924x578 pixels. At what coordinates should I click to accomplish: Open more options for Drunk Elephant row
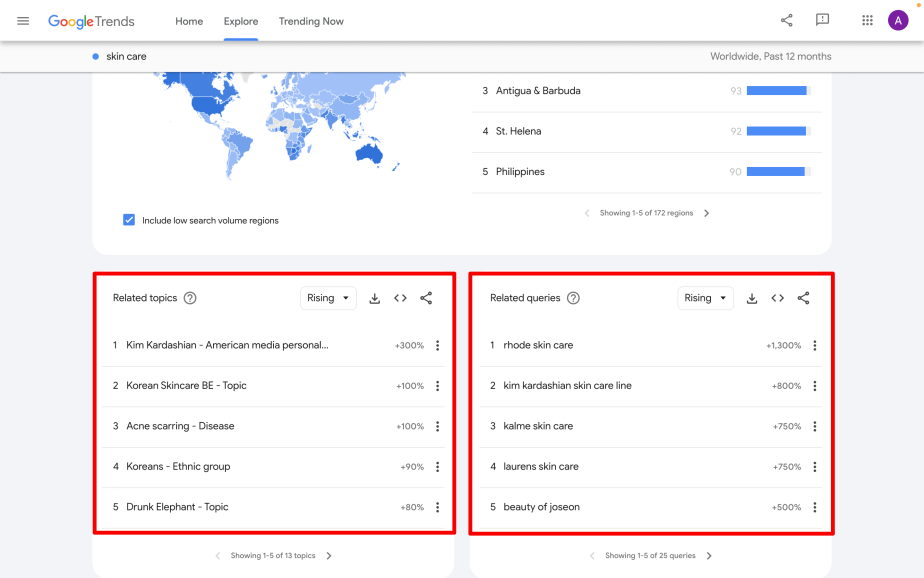(437, 507)
